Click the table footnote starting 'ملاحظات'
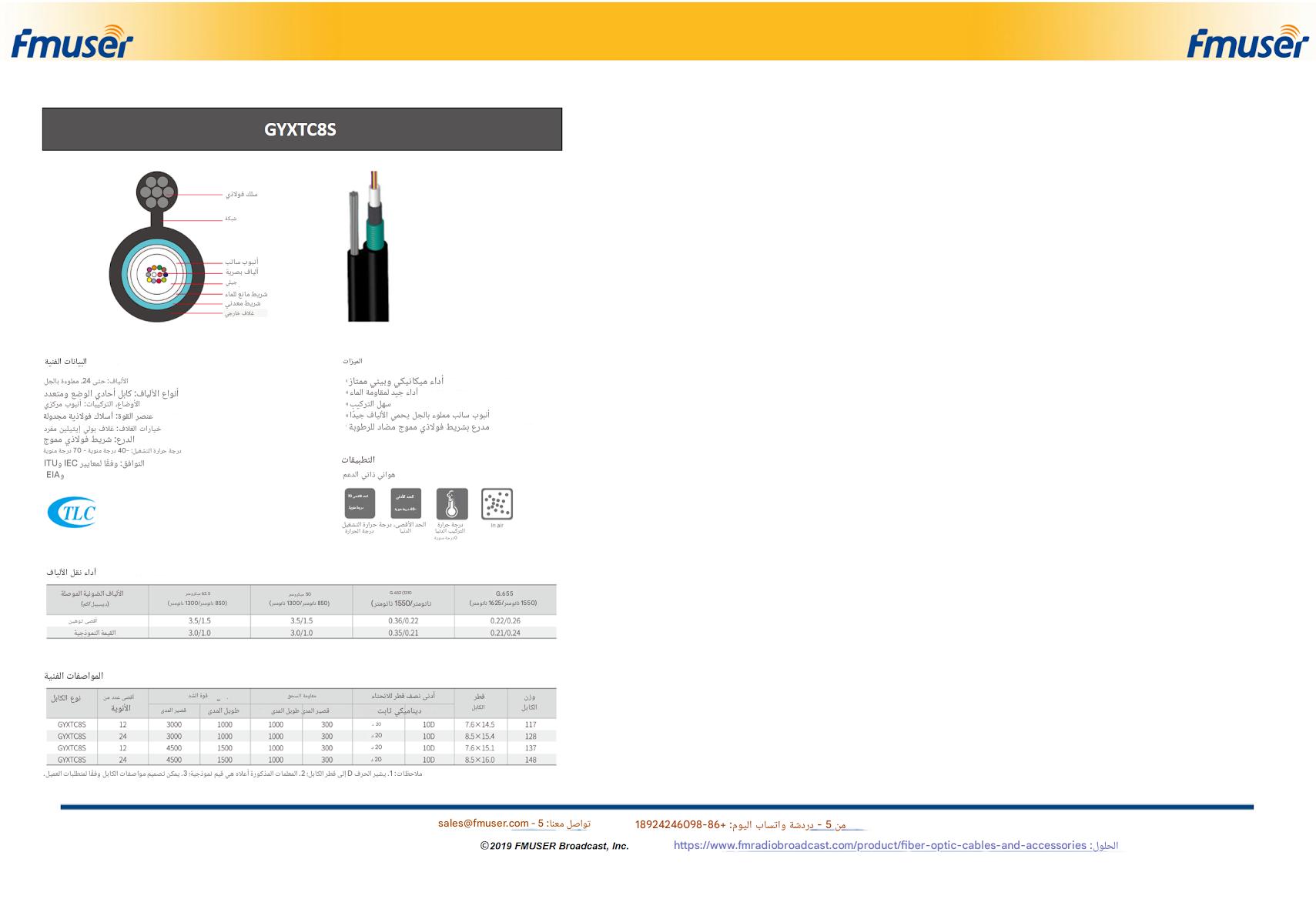Screen dimensions: 1316x899 coord(233,774)
